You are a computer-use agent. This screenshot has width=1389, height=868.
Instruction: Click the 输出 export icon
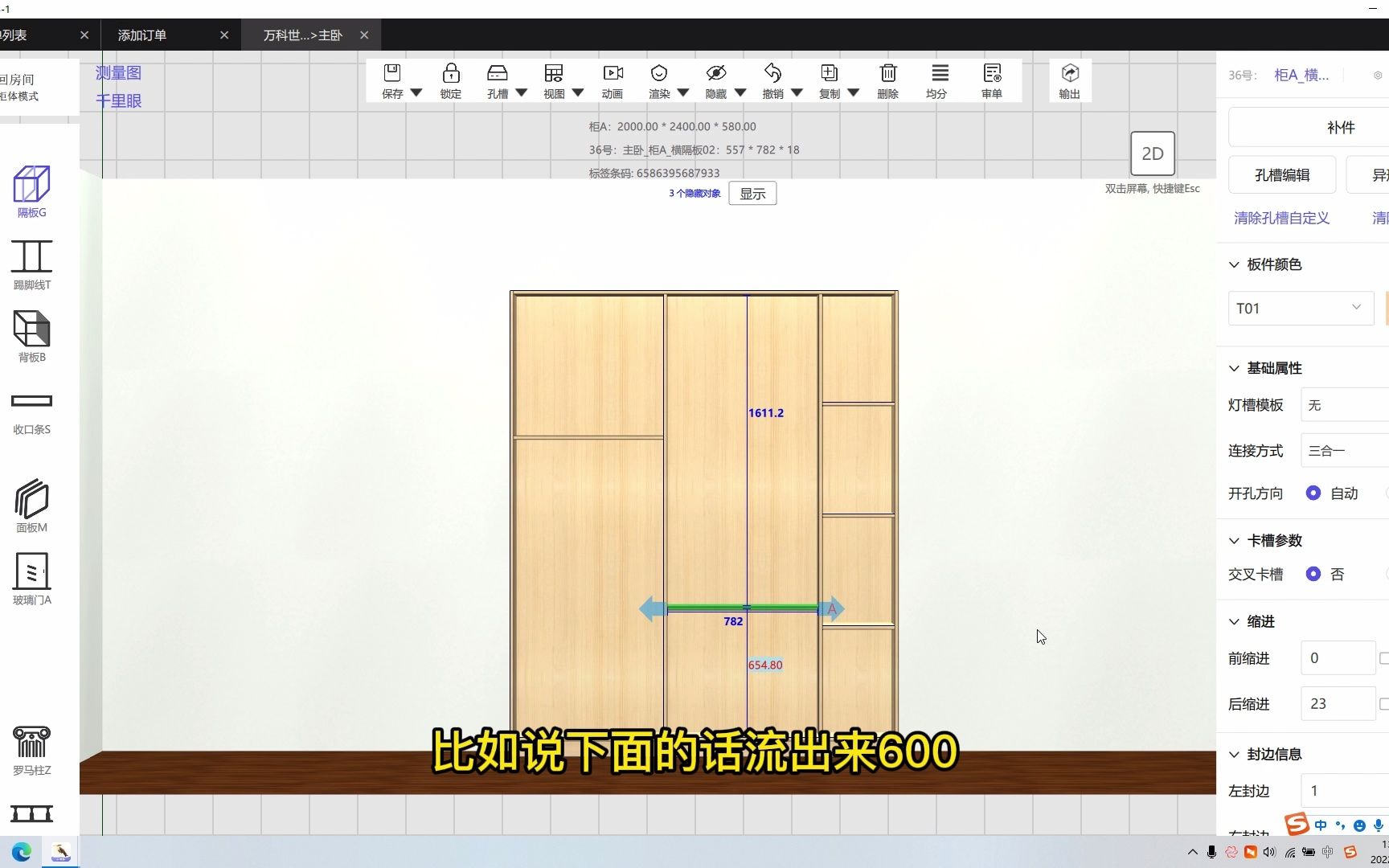[x=1070, y=73]
